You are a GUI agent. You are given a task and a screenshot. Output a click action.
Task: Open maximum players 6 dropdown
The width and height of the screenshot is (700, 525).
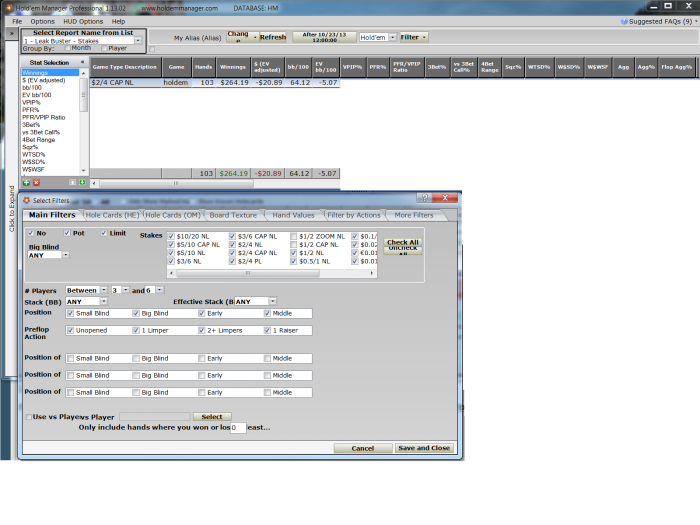coord(159,290)
